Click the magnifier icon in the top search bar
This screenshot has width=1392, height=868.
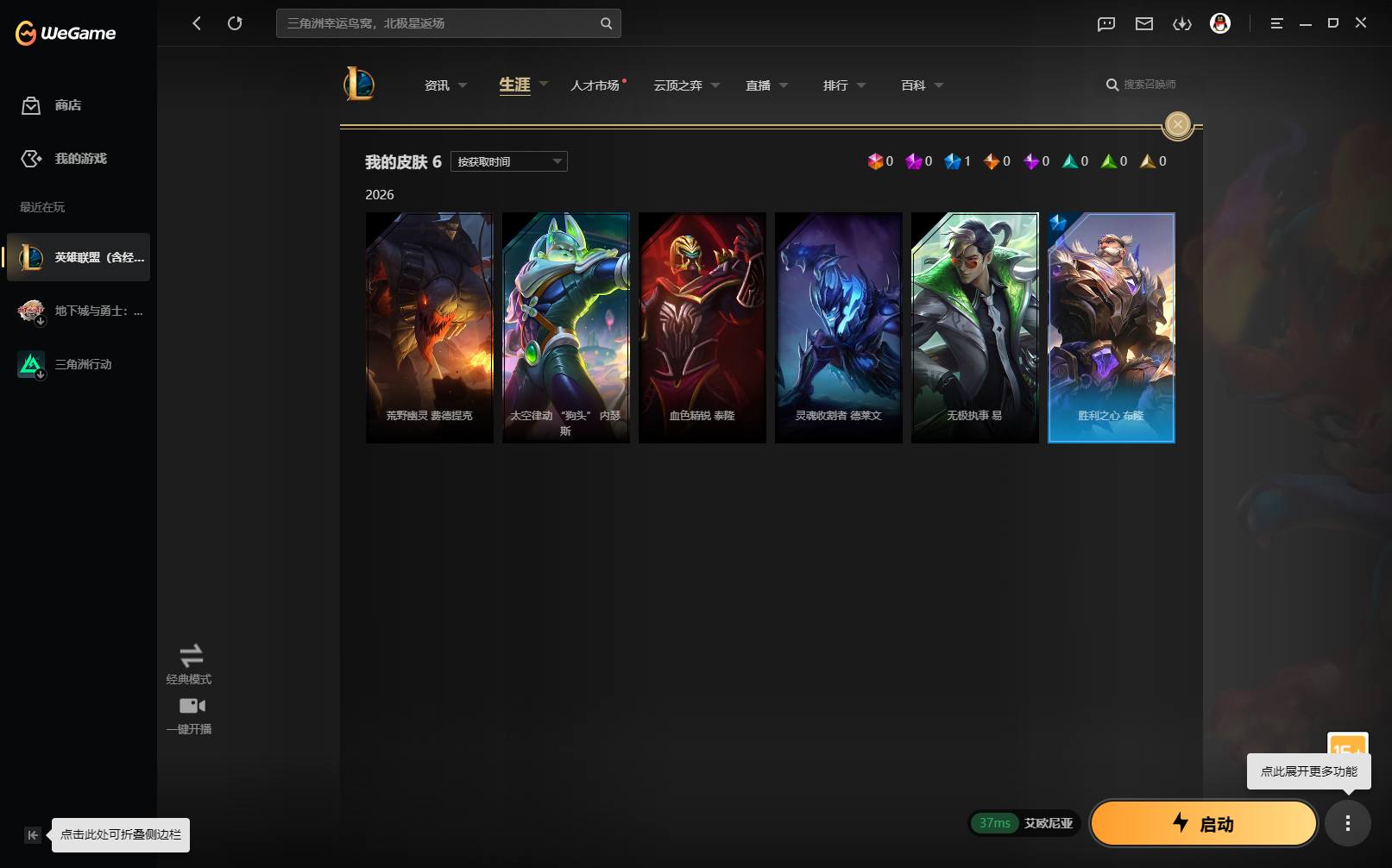tap(606, 23)
